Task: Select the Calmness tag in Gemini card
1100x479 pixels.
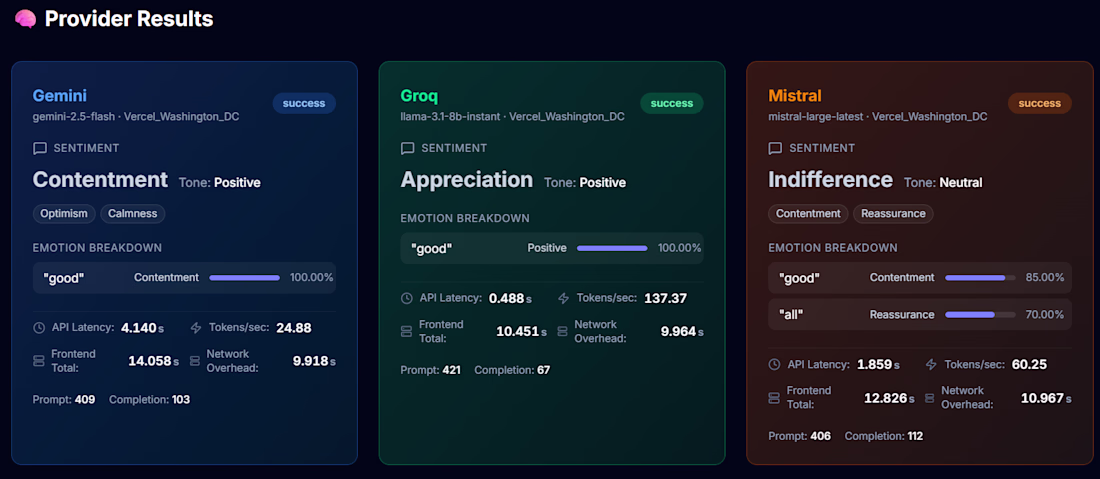Action: [x=133, y=214]
